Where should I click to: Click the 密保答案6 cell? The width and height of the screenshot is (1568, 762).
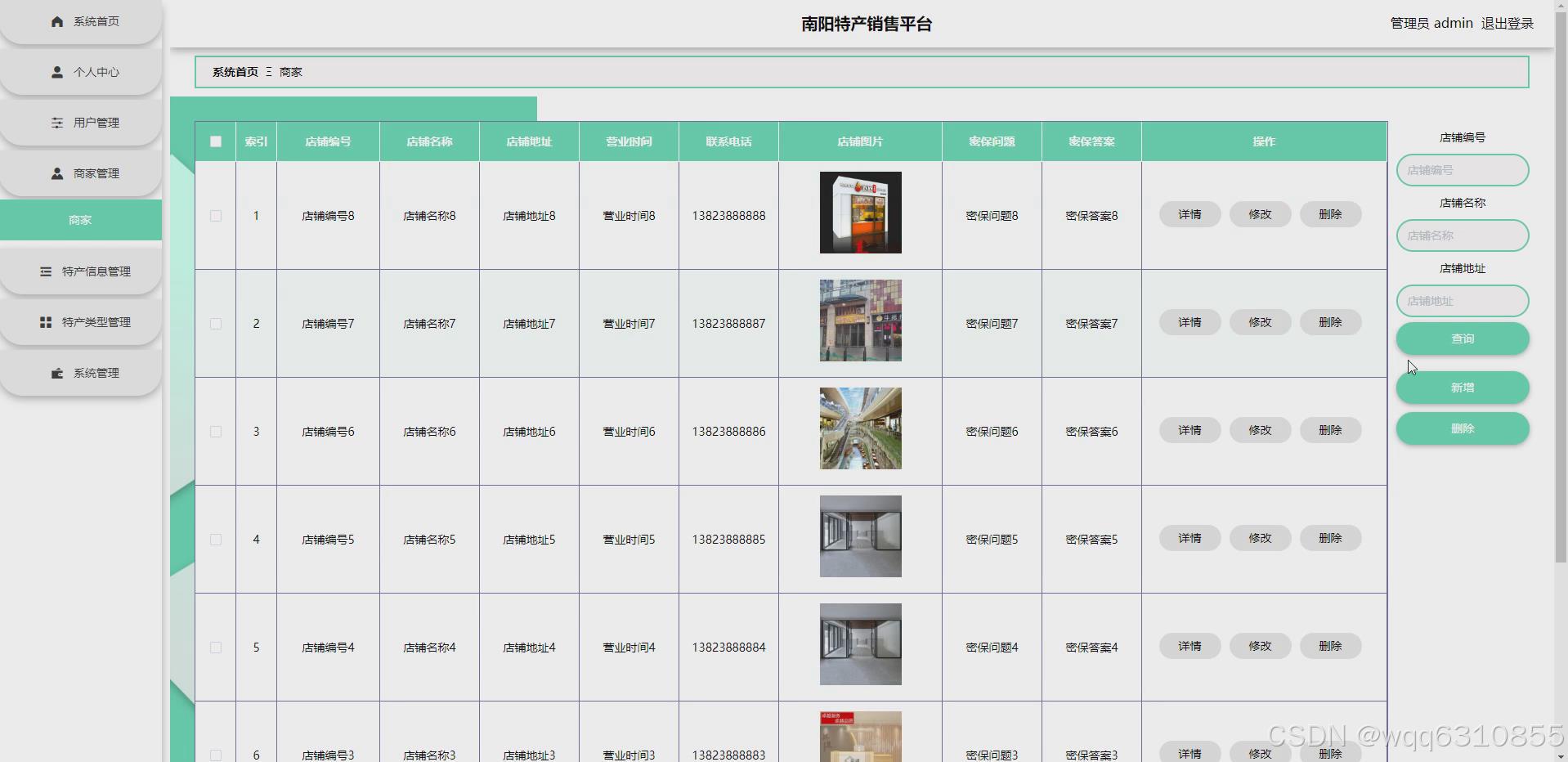[1092, 432]
